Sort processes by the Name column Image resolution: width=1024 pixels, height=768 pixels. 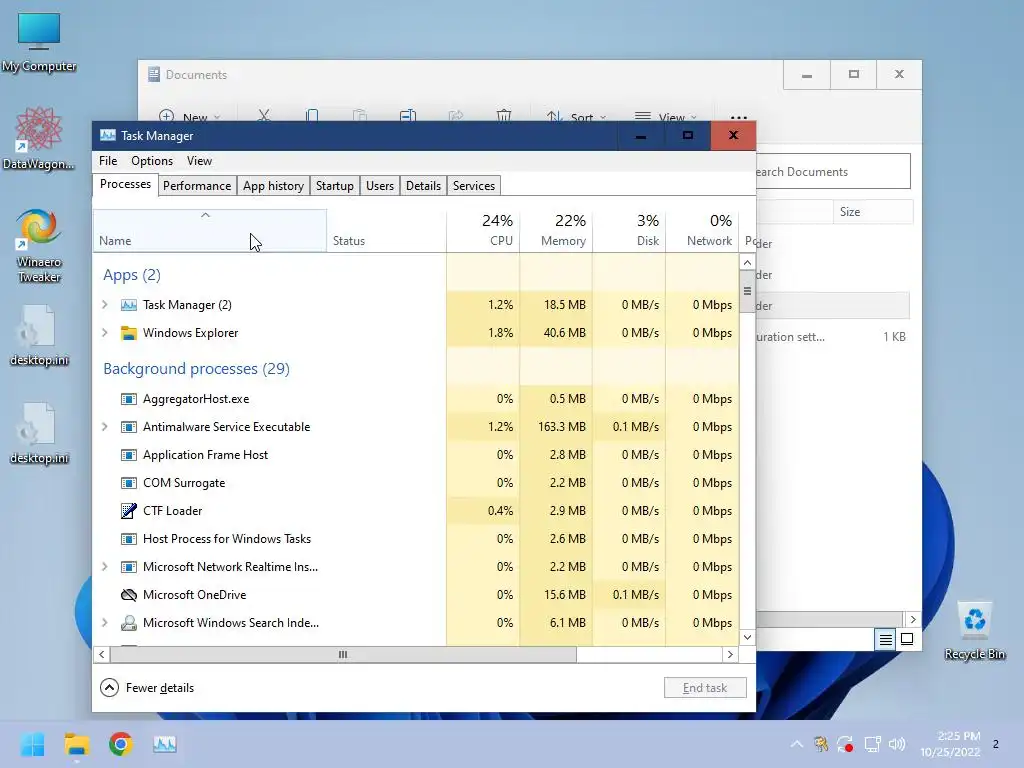(x=210, y=231)
